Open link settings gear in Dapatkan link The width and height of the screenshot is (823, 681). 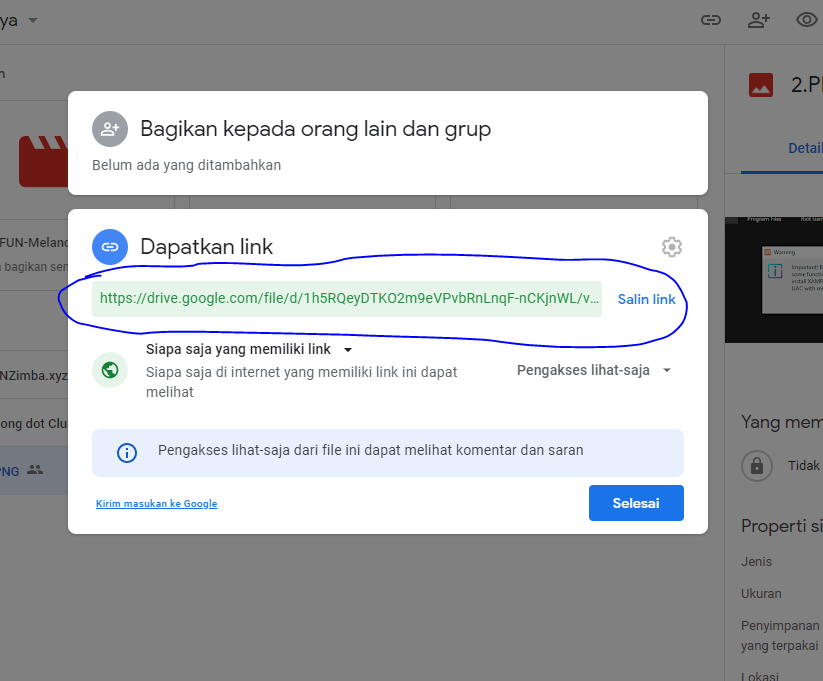point(671,247)
